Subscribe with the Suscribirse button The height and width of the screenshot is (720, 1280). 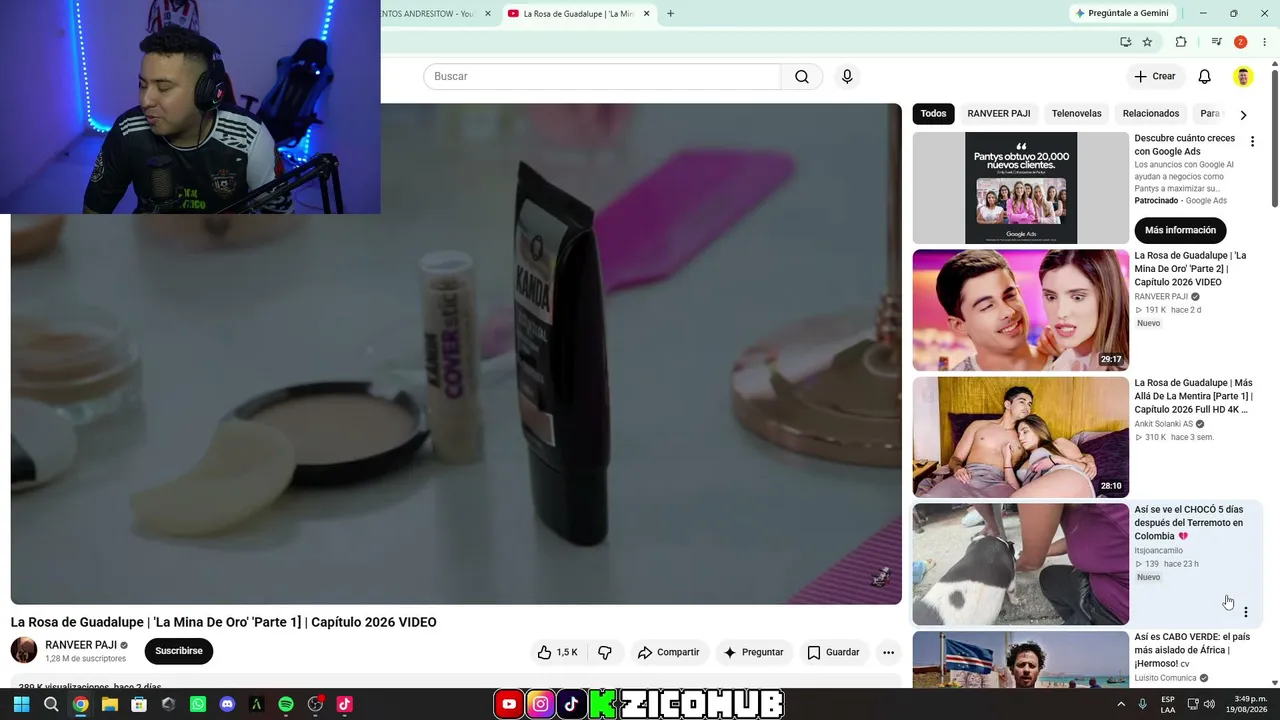pos(179,651)
